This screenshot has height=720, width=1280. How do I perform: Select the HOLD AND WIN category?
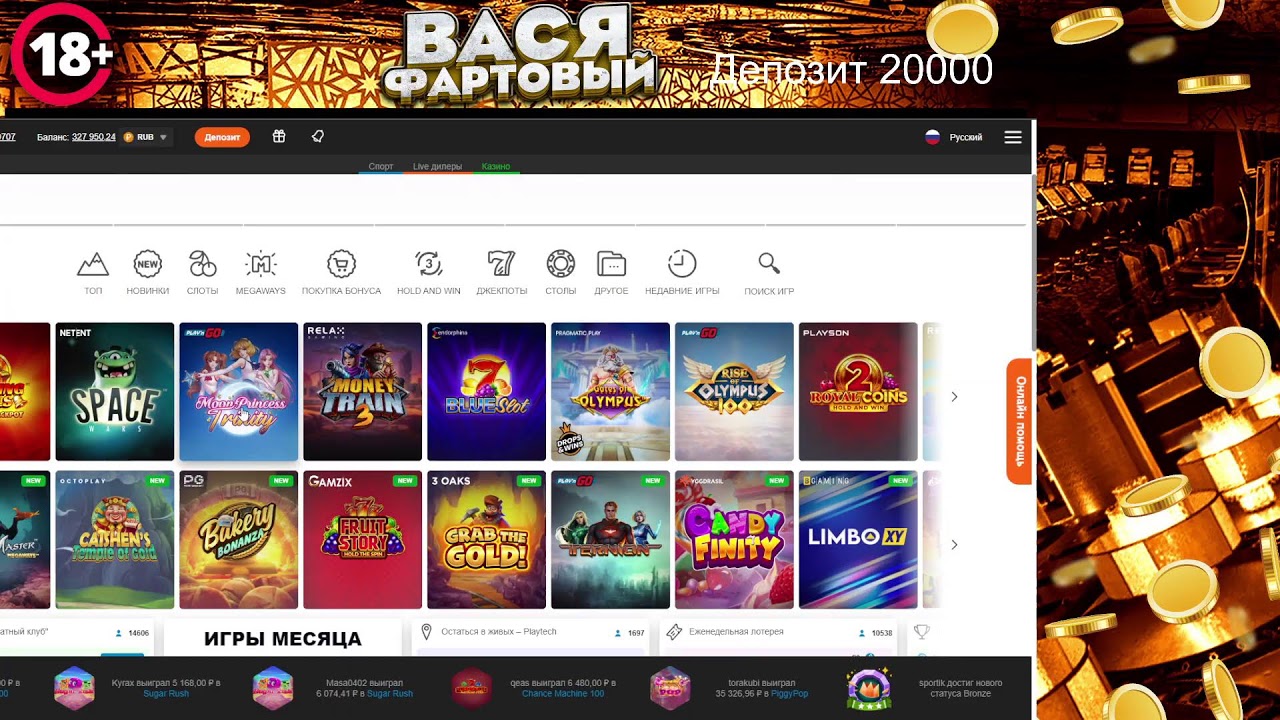pyautogui.click(x=428, y=272)
